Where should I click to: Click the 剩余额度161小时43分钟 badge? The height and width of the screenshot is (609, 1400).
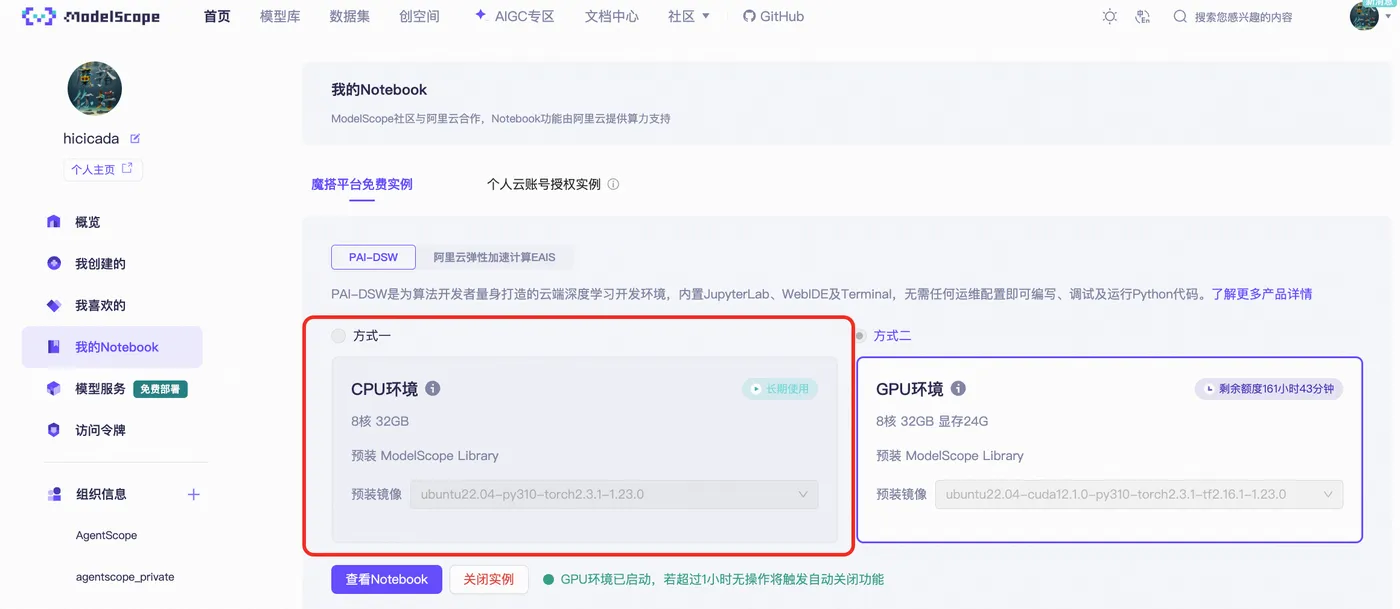tap(1269, 388)
